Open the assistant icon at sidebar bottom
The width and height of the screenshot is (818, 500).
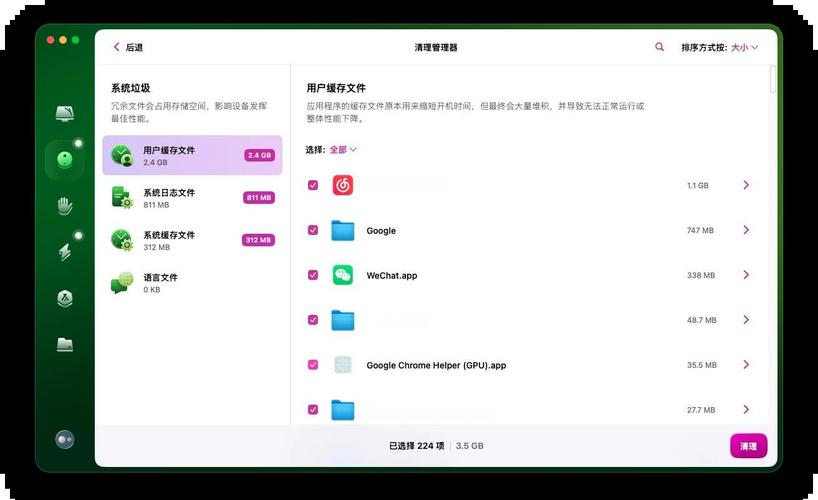point(65,439)
